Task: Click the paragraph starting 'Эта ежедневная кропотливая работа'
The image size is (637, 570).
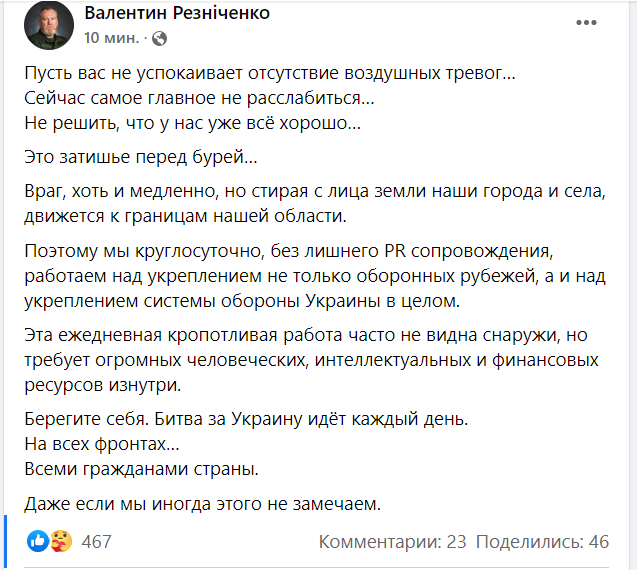Action: pyautogui.click(x=316, y=357)
